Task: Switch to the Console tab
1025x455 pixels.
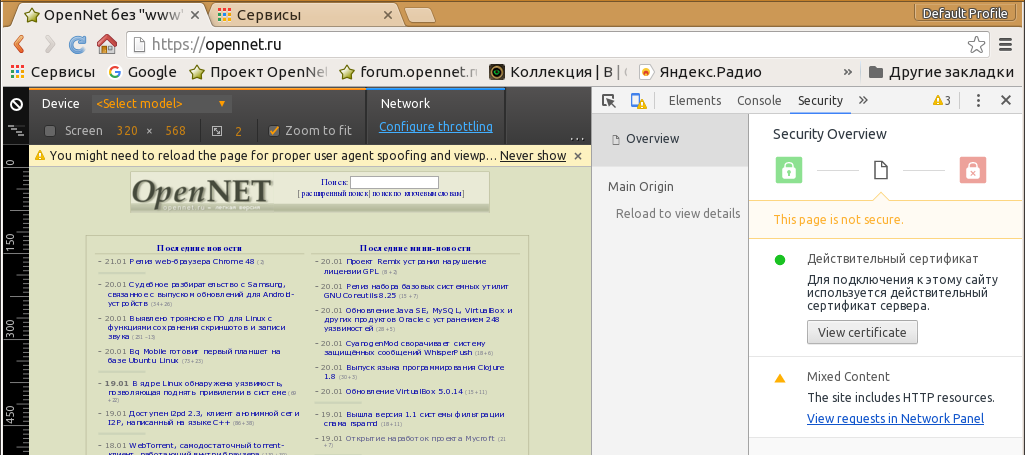Action: pyautogui.click(x=759, y=101)
